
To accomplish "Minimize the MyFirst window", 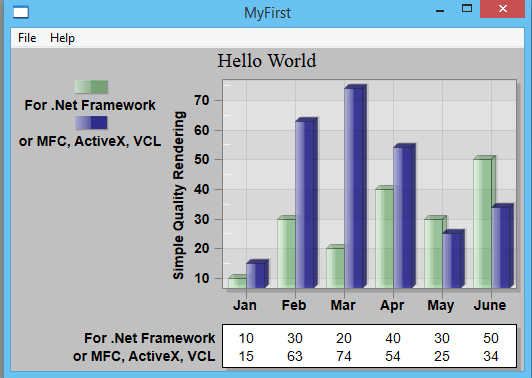I will 440,10.
